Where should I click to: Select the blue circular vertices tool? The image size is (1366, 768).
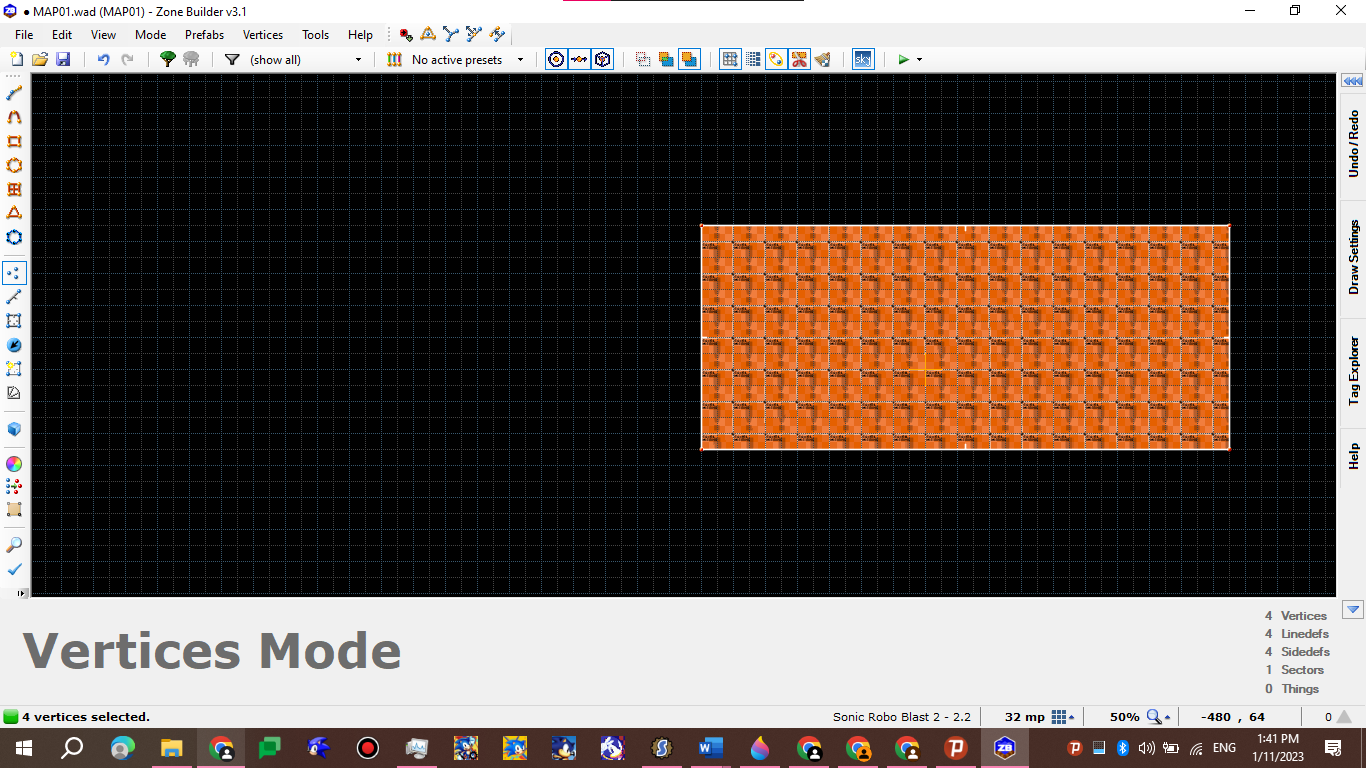[x=14, y=237]
